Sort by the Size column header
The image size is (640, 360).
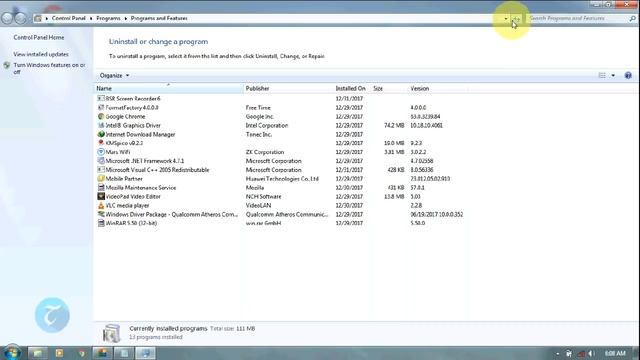tap(389, 88)
